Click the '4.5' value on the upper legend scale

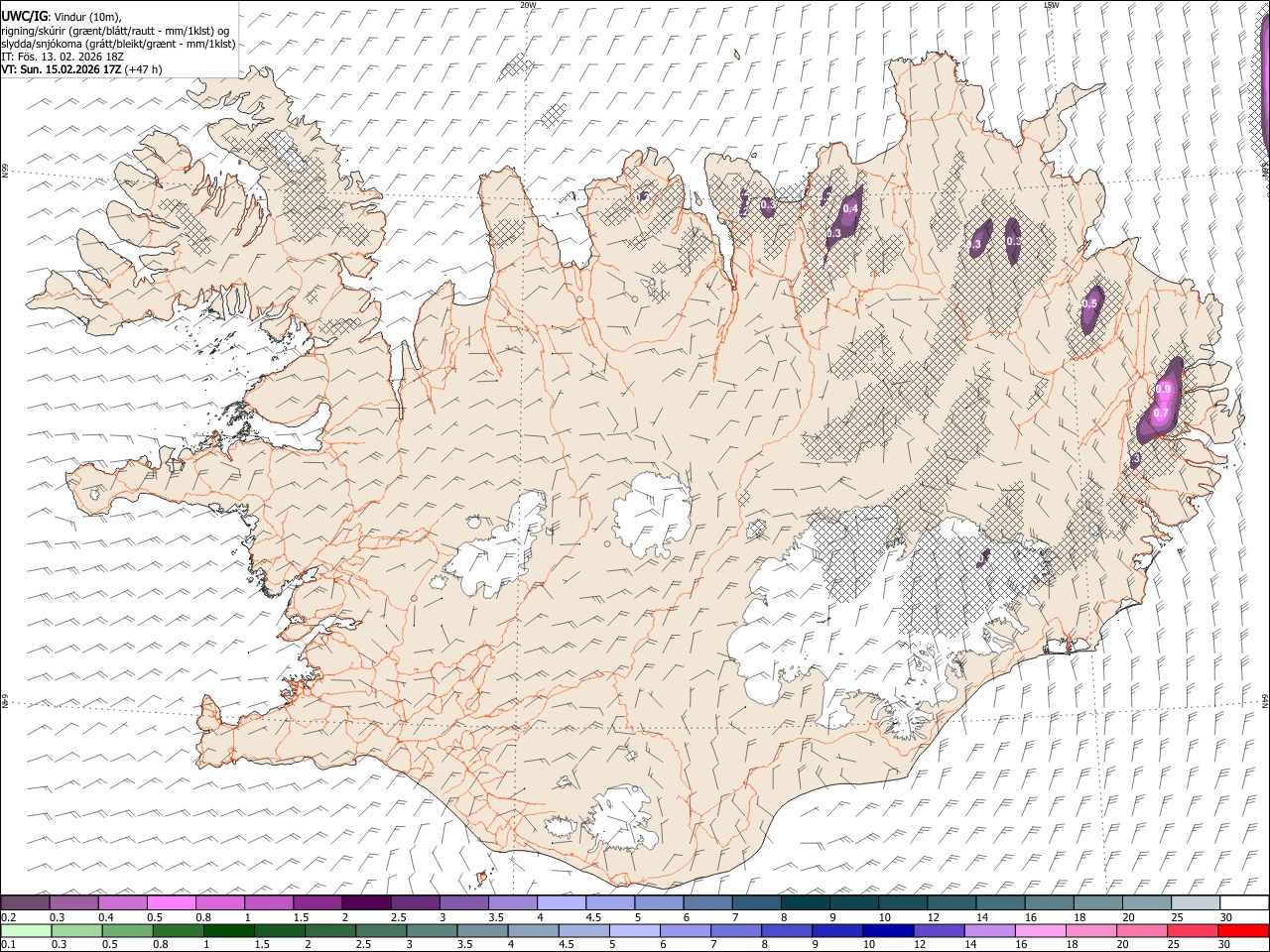click(x=593, y=917)
